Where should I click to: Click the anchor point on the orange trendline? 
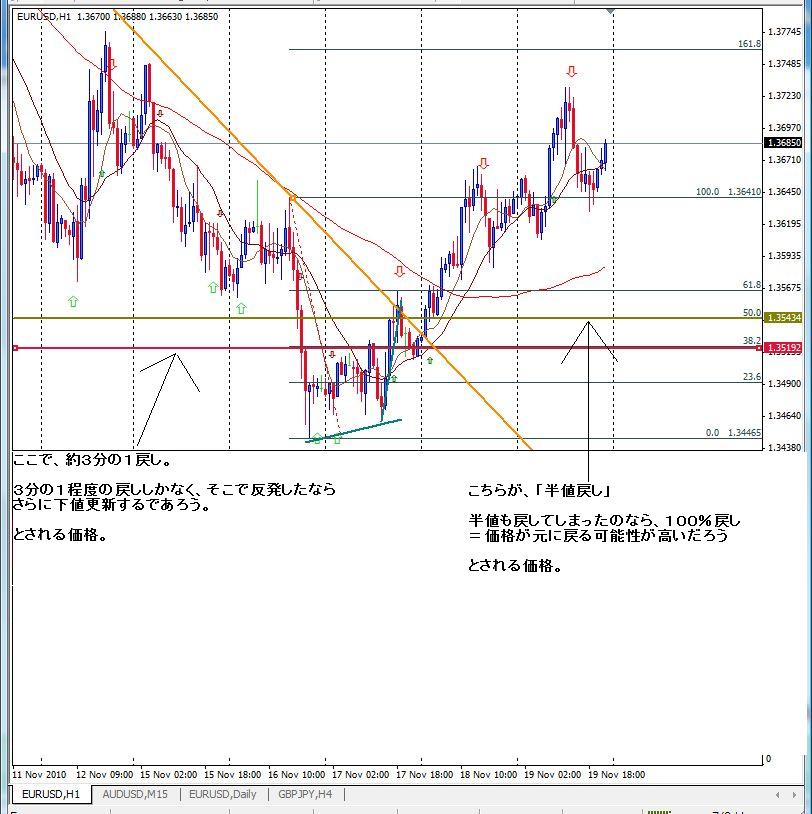click(293, 198)
